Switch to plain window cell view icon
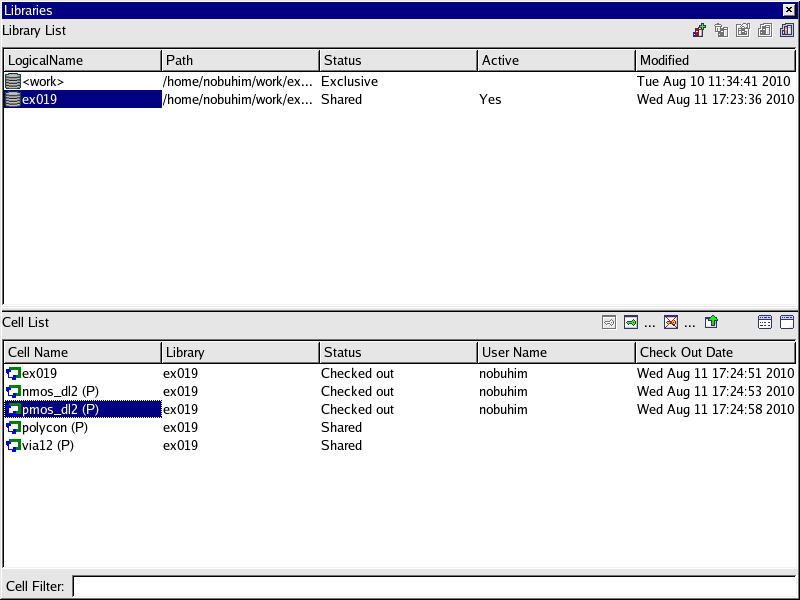 786,322
